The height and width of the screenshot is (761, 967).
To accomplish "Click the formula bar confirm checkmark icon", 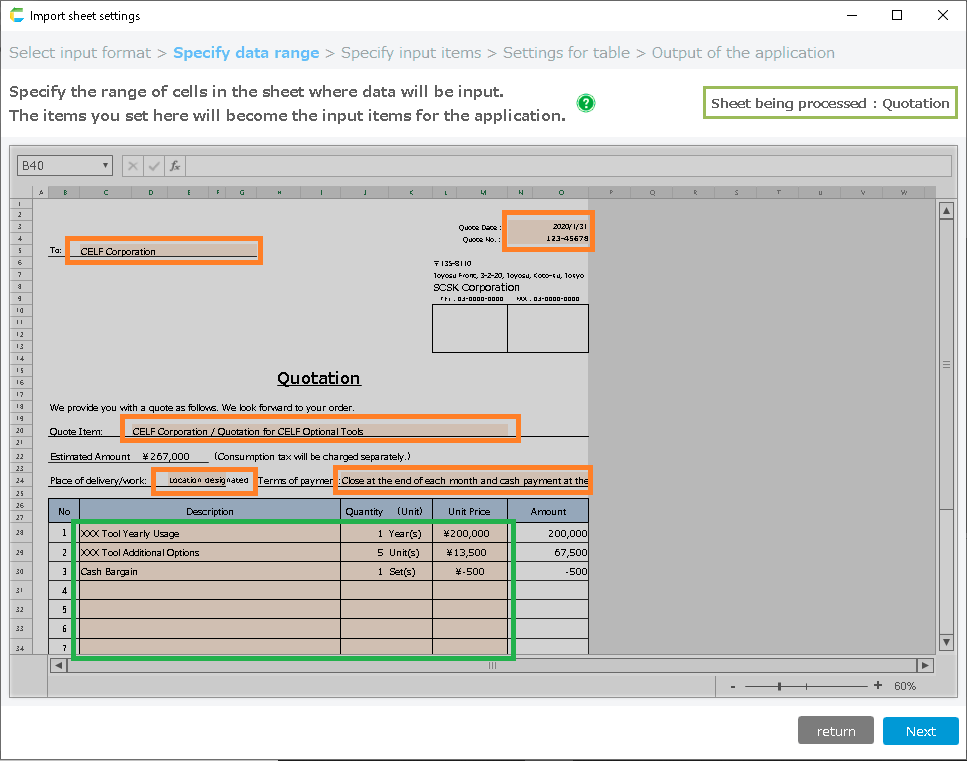I will [154, 166].
